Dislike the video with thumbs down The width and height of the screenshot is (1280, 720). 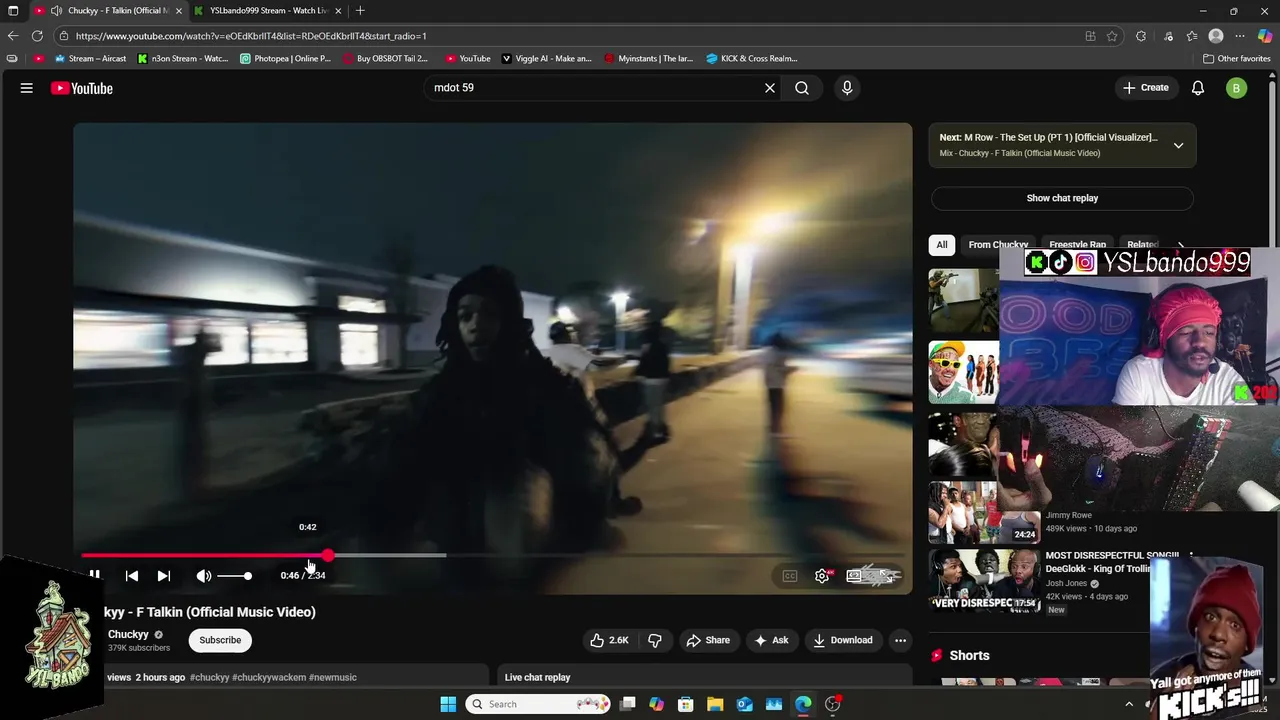click(655, 640)
